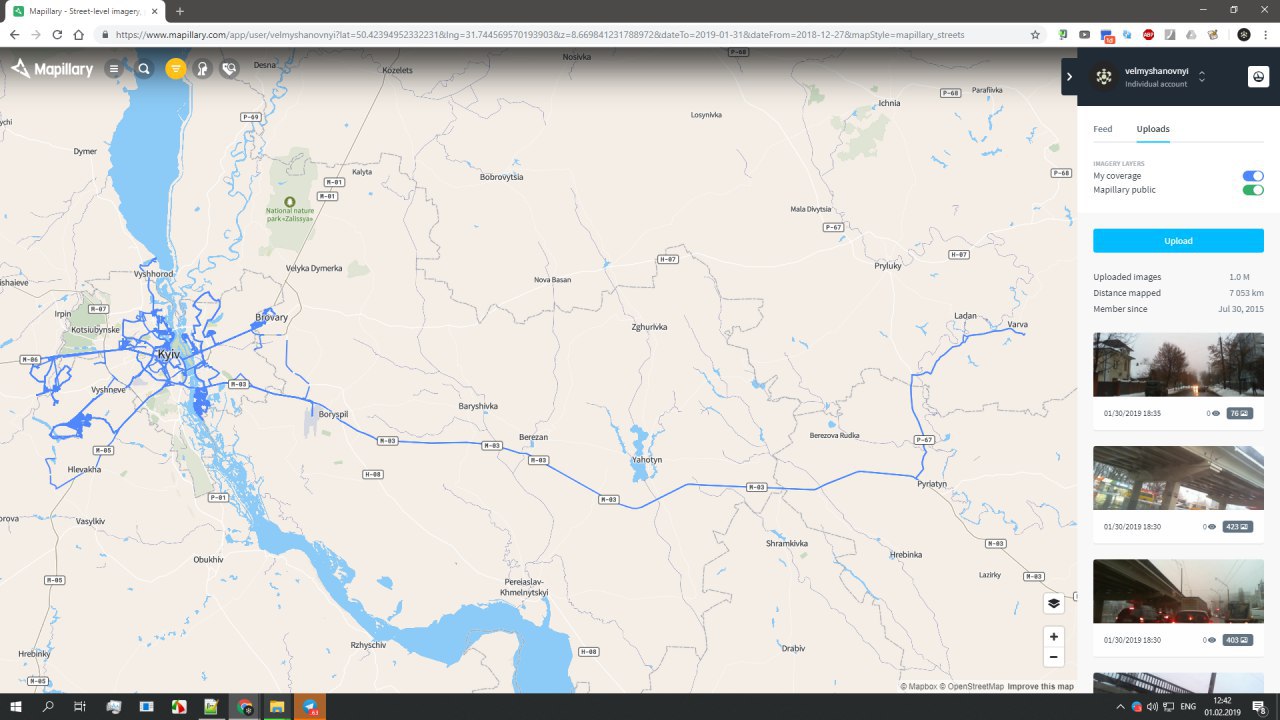The image size is (1280, 720).
Task: Open the sequence thumbnail with 423 images
Action: 1178,478
